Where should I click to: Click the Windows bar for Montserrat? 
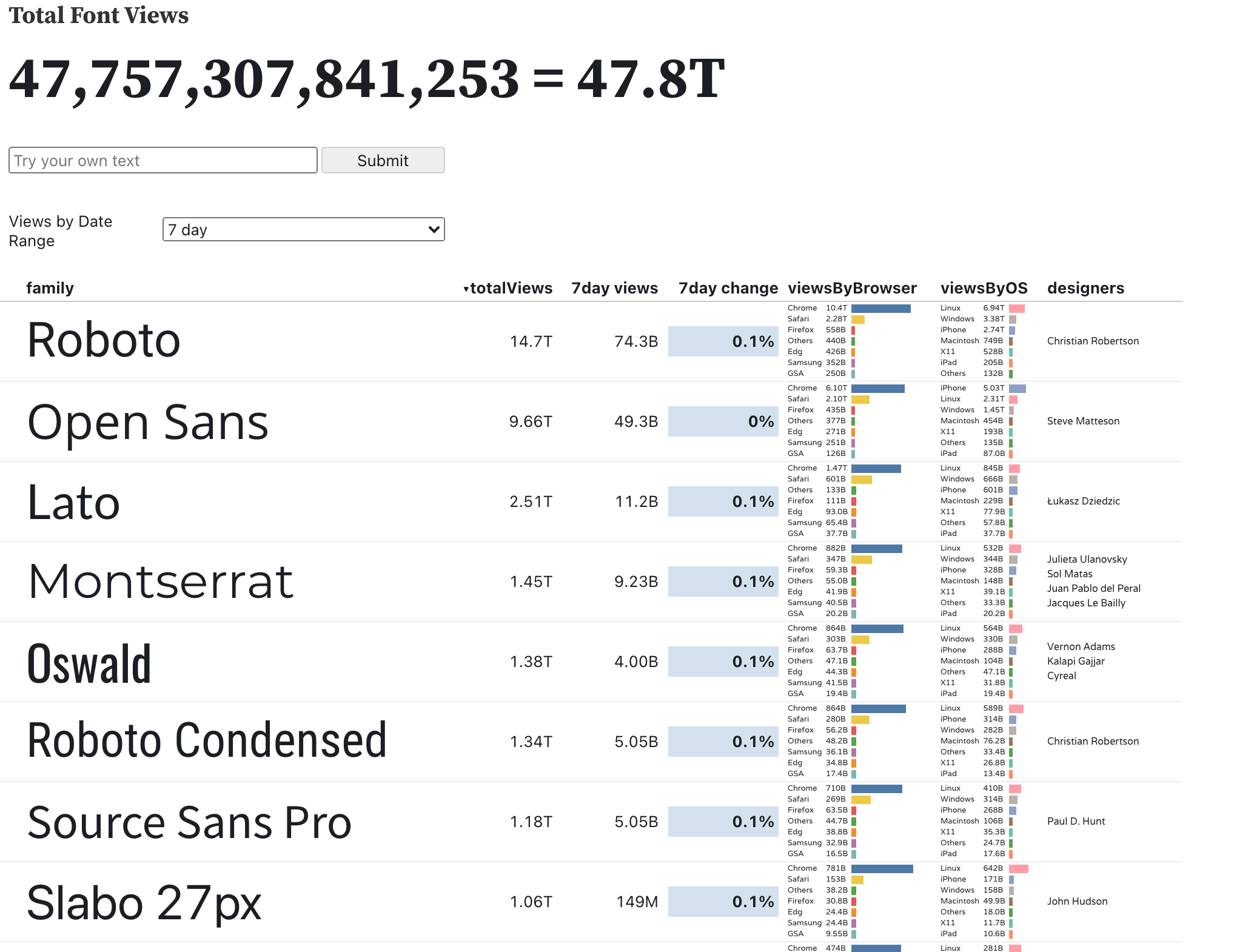tap(1014, 559)
